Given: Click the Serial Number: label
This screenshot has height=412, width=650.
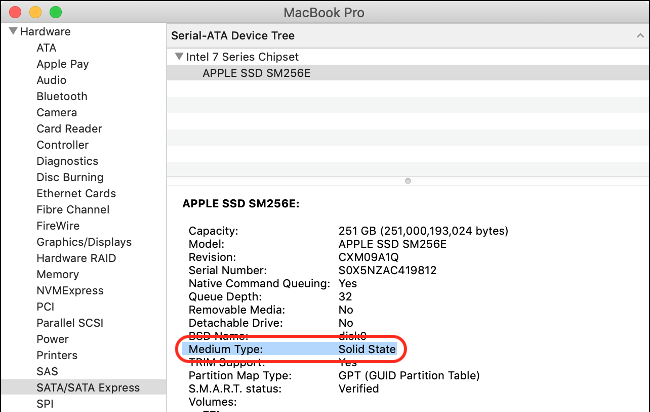Looking at the screenshot, I should (x=228, y=270).
